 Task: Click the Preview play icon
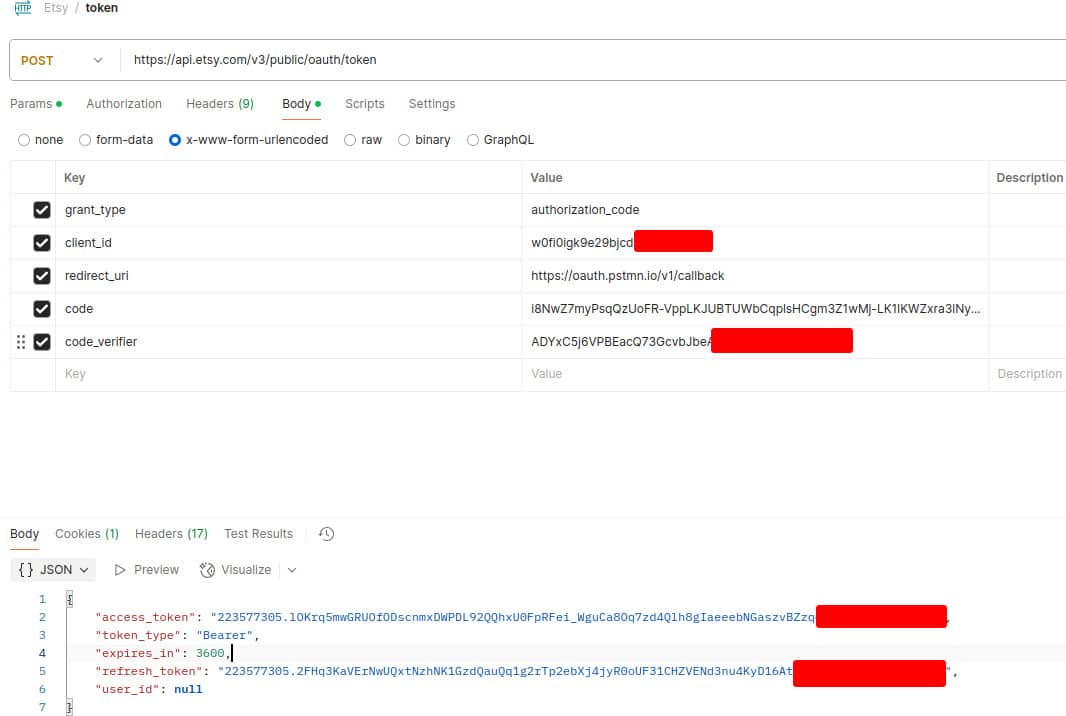(120, 570)
